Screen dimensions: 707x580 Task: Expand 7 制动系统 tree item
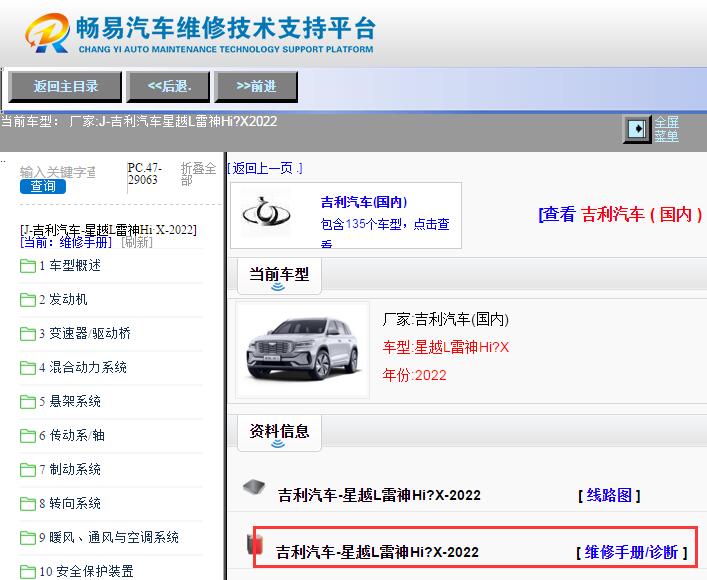70,469
